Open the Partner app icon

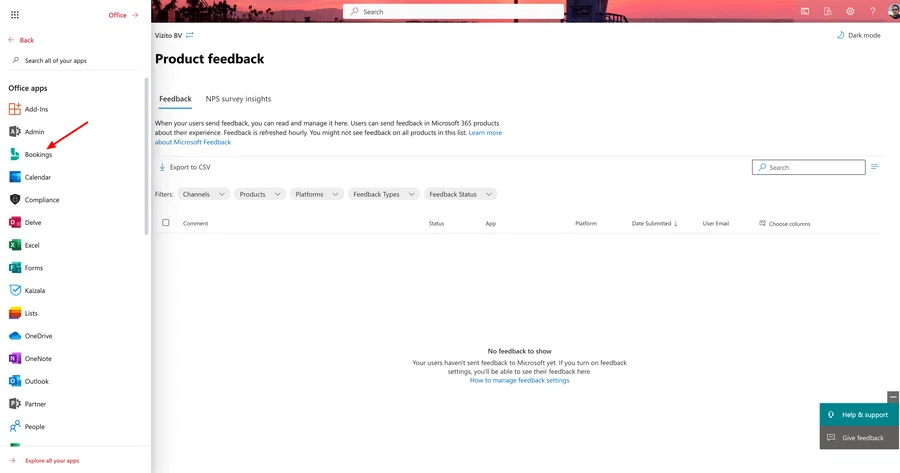coord(15,404)
